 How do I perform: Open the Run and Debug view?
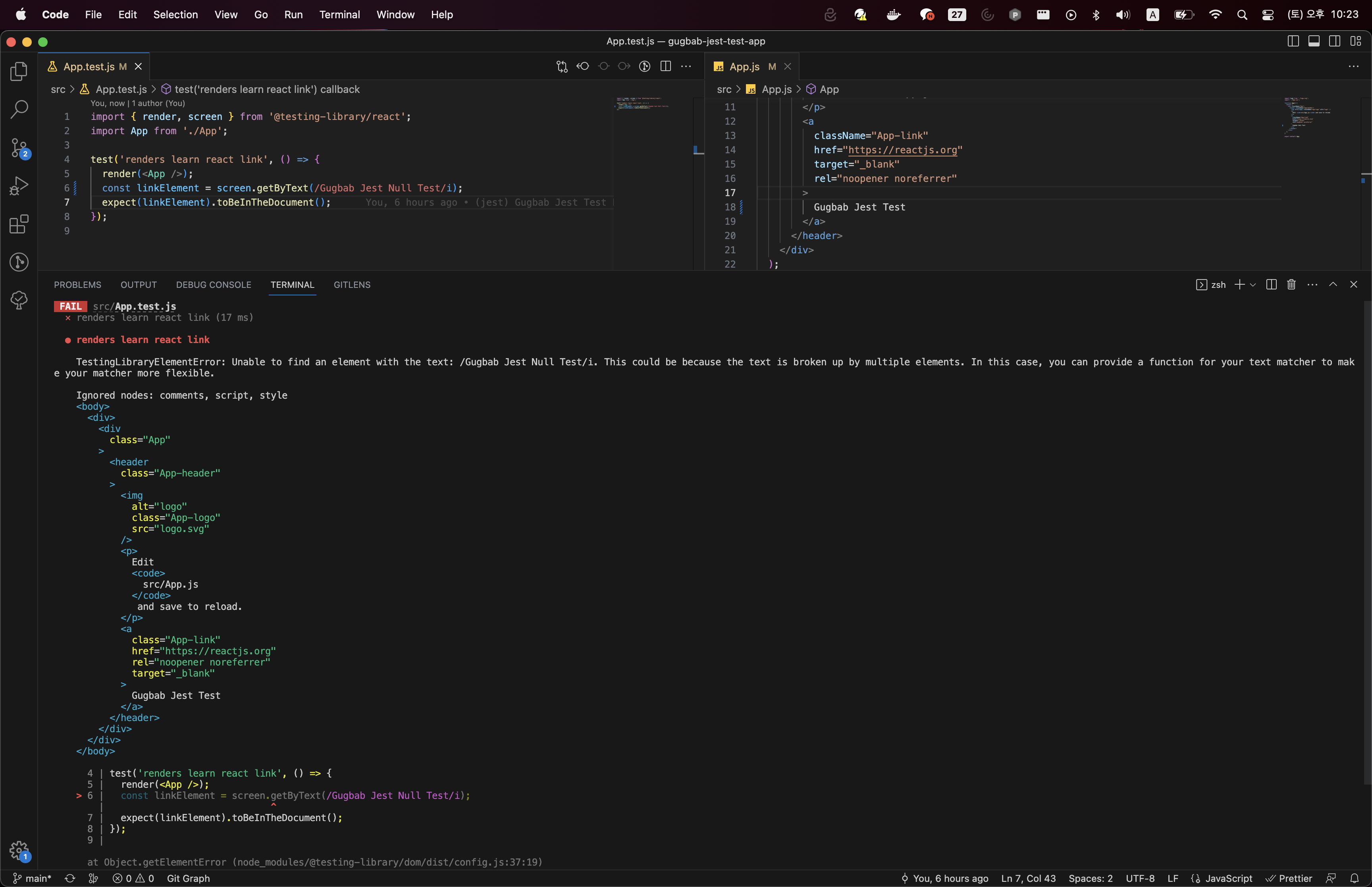pos(19,186)
